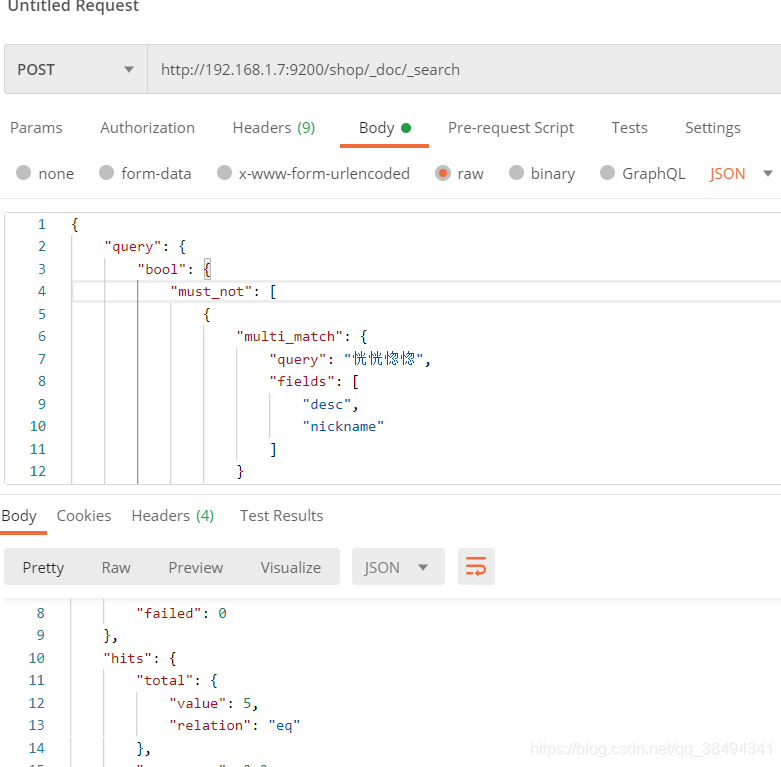Choose the x-www-form-urlencoded radio option
Viewport: 781px width, 767px height.
[x=225, y=173]
